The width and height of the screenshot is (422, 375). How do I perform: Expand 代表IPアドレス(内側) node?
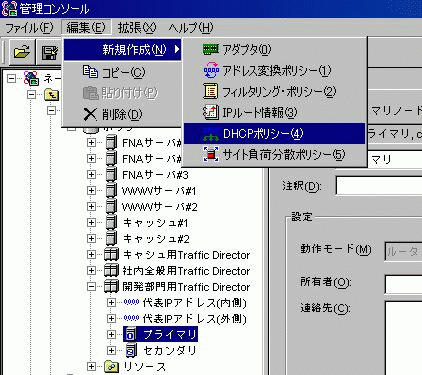[x=111, y=302]
